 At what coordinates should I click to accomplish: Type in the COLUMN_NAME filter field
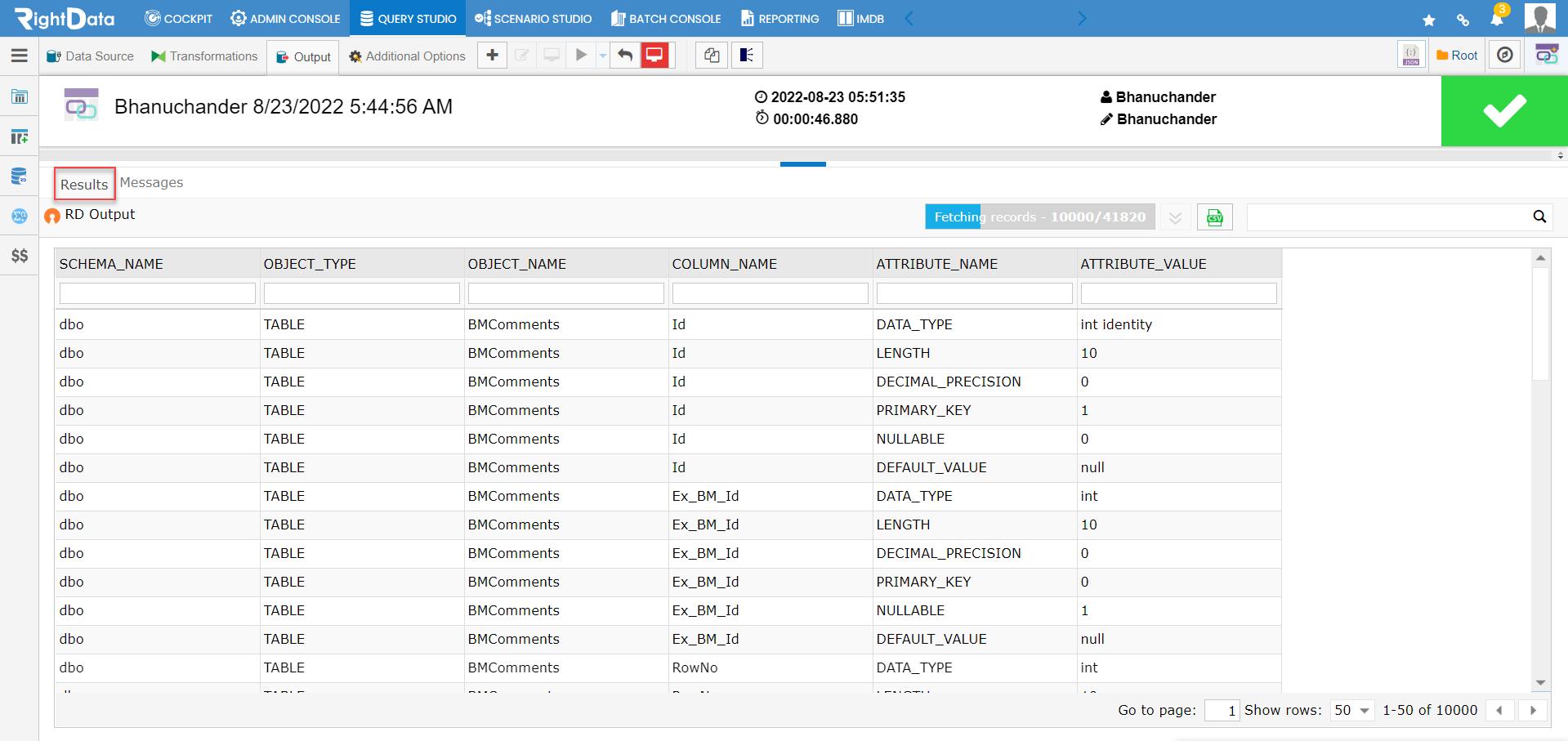pos(769,292)
